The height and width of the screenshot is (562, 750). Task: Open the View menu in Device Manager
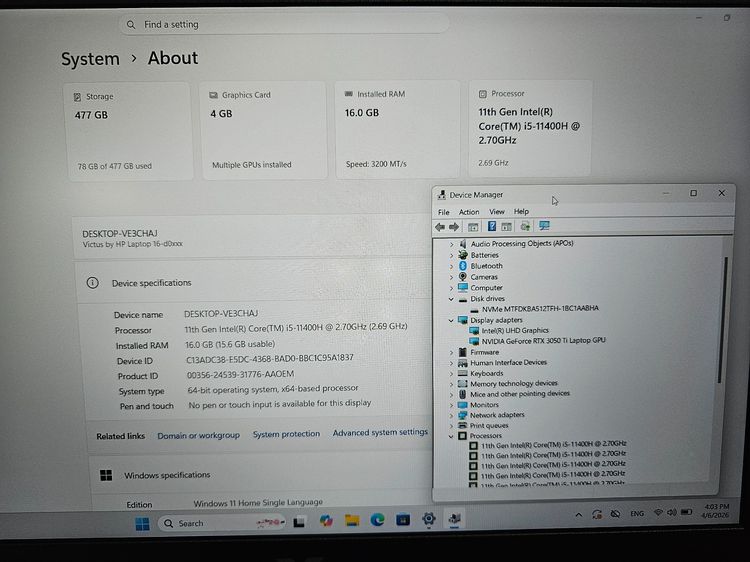click(x=496, y=211)
